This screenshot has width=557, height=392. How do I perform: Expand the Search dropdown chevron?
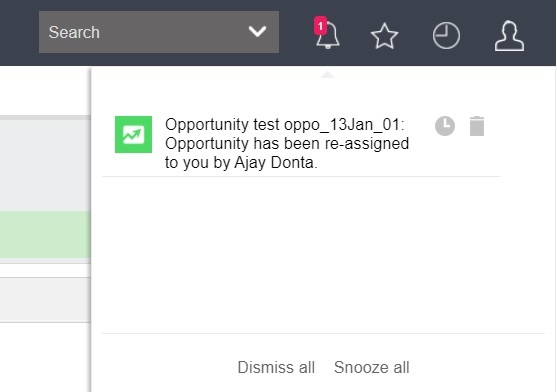[x=258, y=32]
